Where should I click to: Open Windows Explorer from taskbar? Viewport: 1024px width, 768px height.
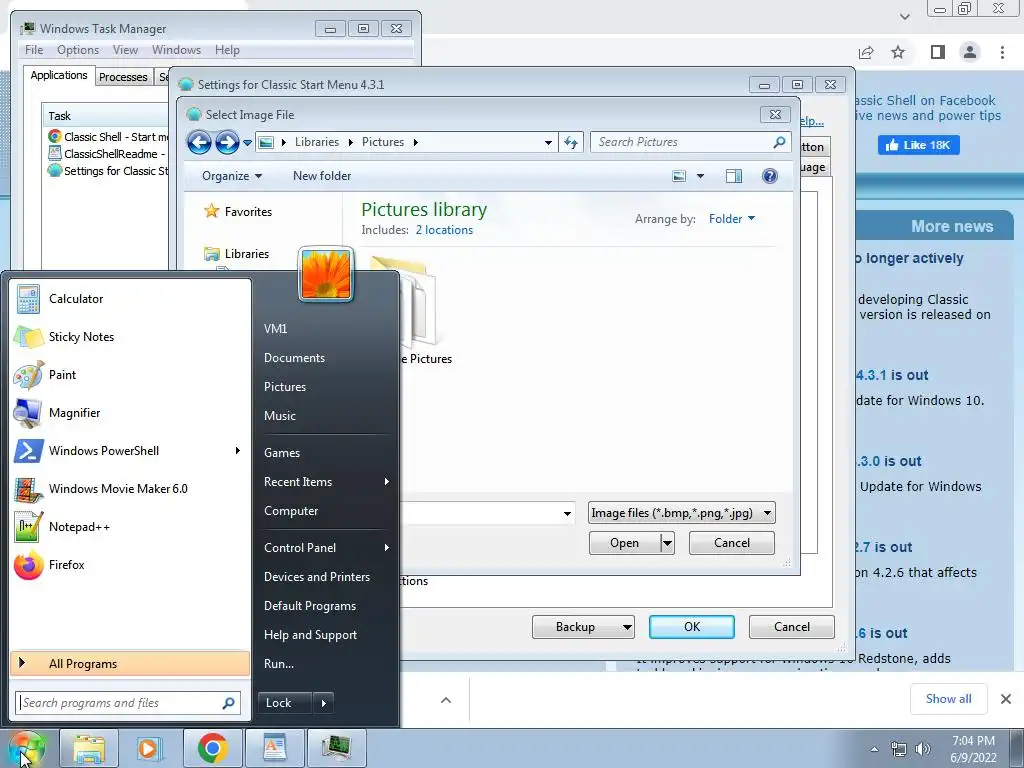coord(89,748)
